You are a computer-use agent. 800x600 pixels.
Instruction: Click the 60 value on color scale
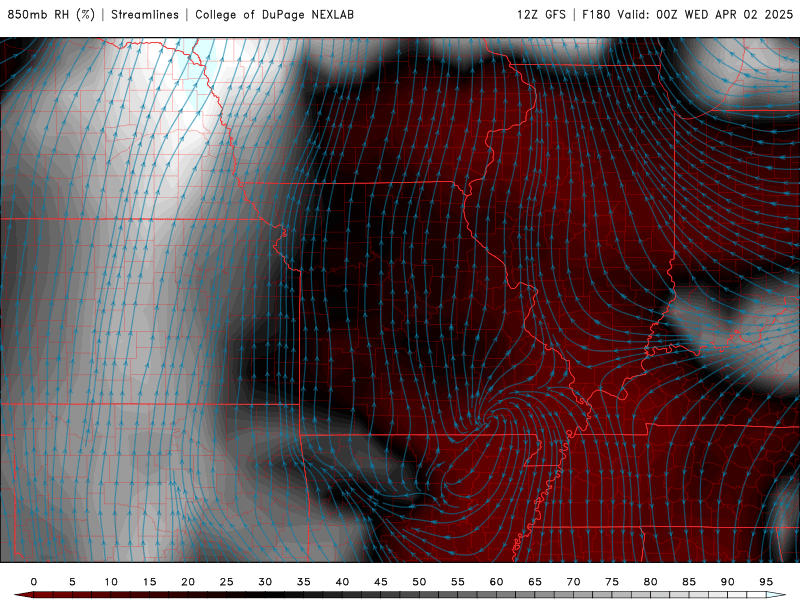(496, 582)
